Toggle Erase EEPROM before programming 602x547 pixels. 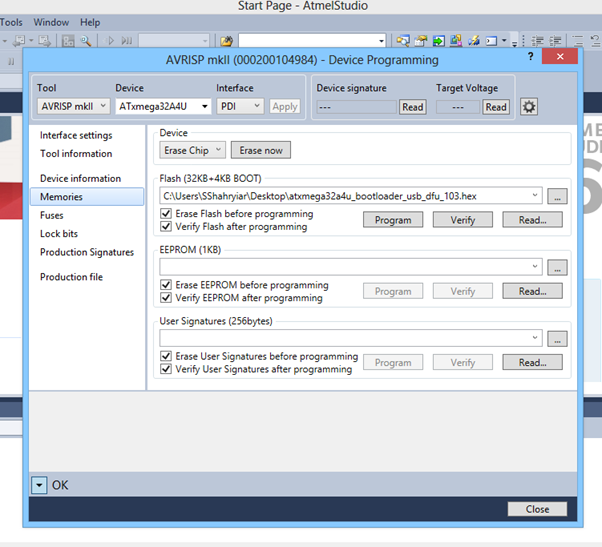point(166,285)
